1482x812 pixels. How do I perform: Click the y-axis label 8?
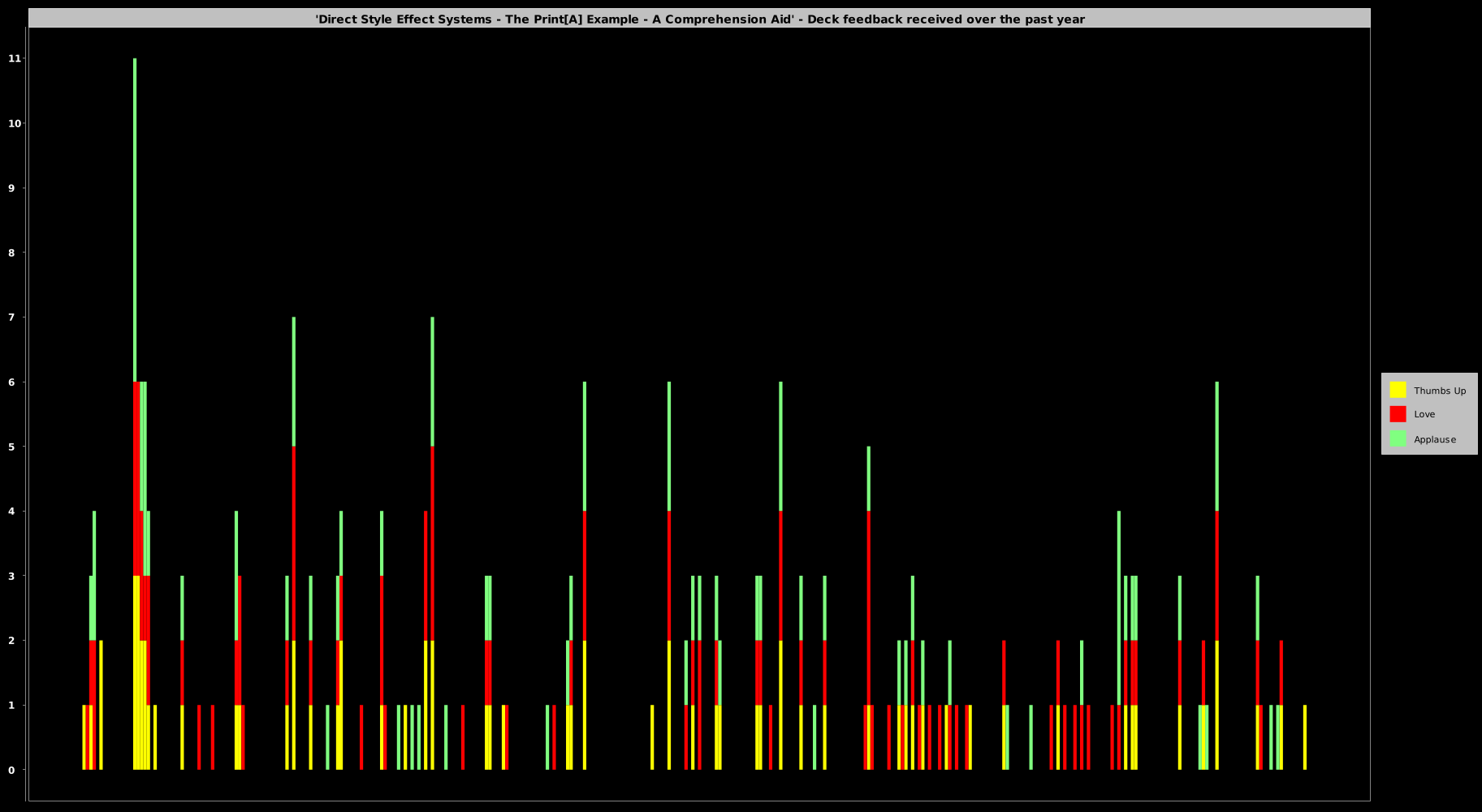point(11,253)
